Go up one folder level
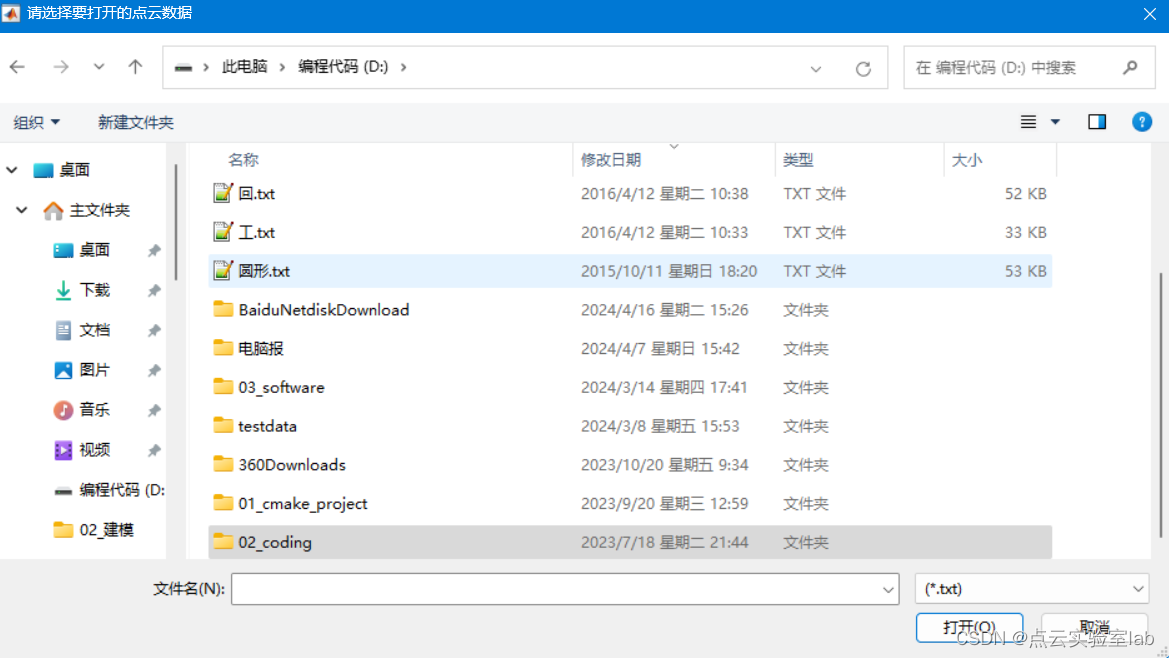Viewport: 1169px width, 658px height. (135, 66)
